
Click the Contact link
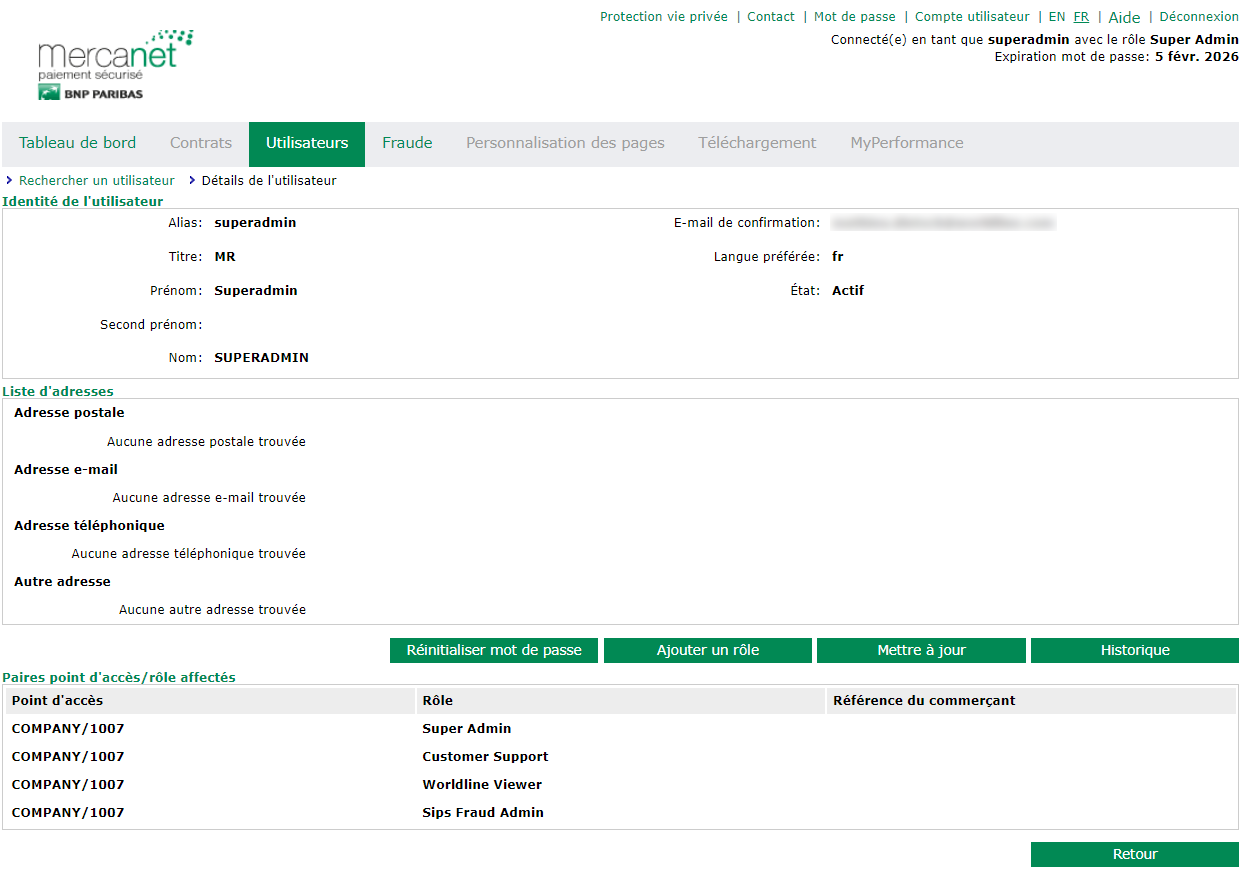click(771, 17)
